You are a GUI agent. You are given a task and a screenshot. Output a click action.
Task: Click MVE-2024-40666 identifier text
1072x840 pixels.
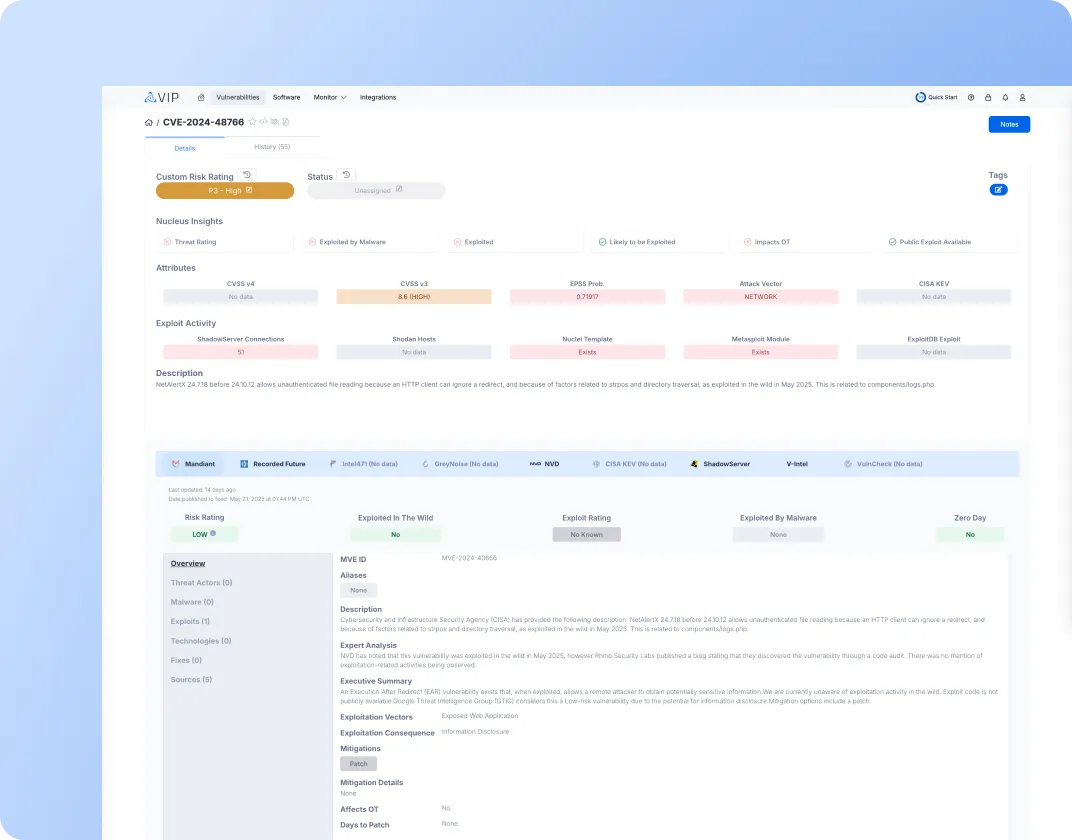pos(469,558)
